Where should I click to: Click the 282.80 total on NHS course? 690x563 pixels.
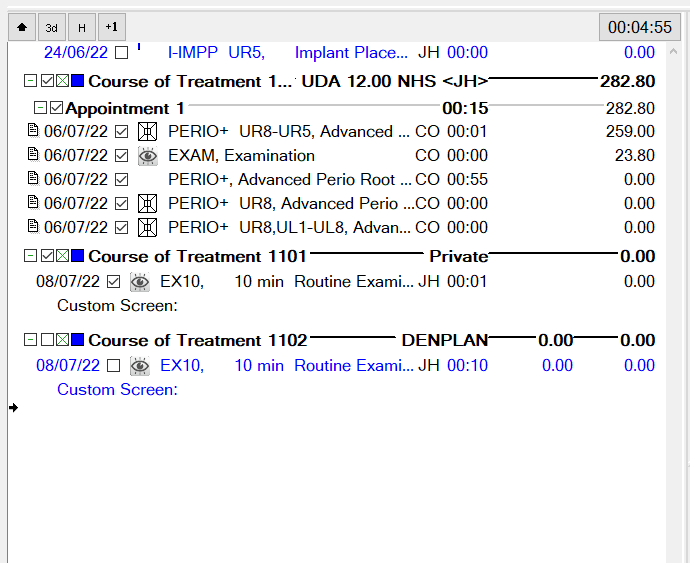pos(628,81)
